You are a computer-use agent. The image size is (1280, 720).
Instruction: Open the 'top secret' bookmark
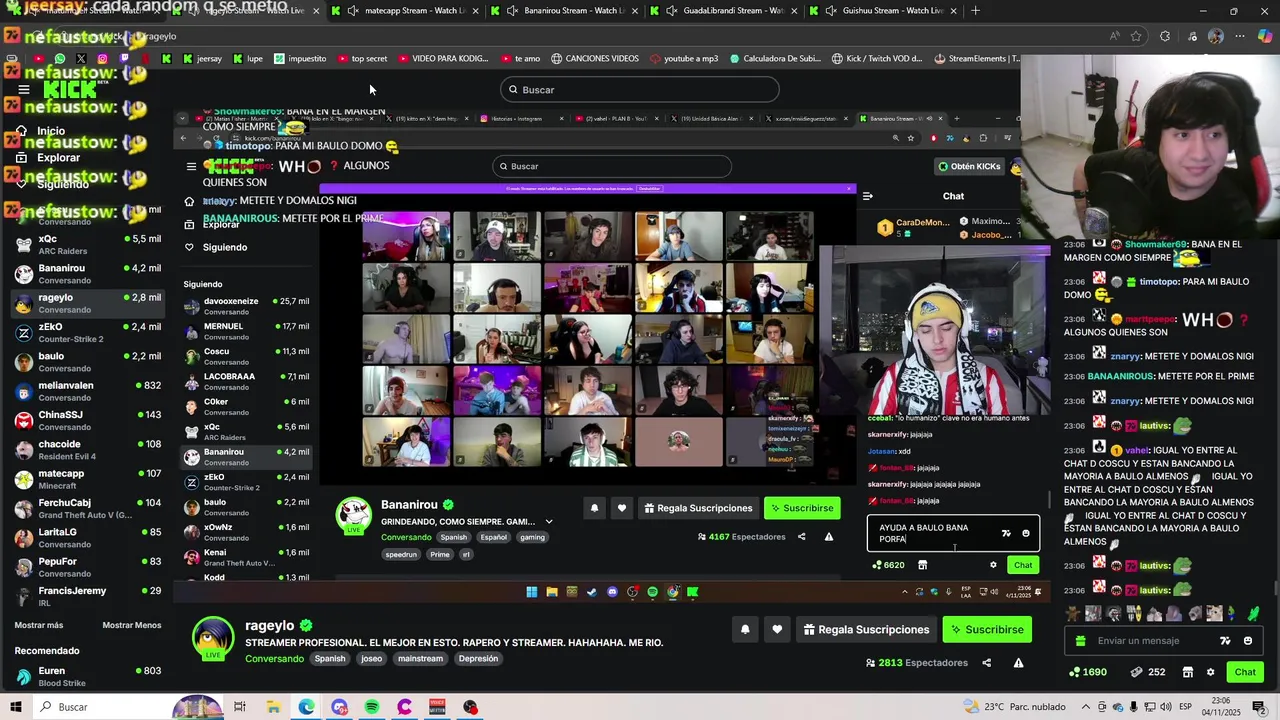coord(362,59)
